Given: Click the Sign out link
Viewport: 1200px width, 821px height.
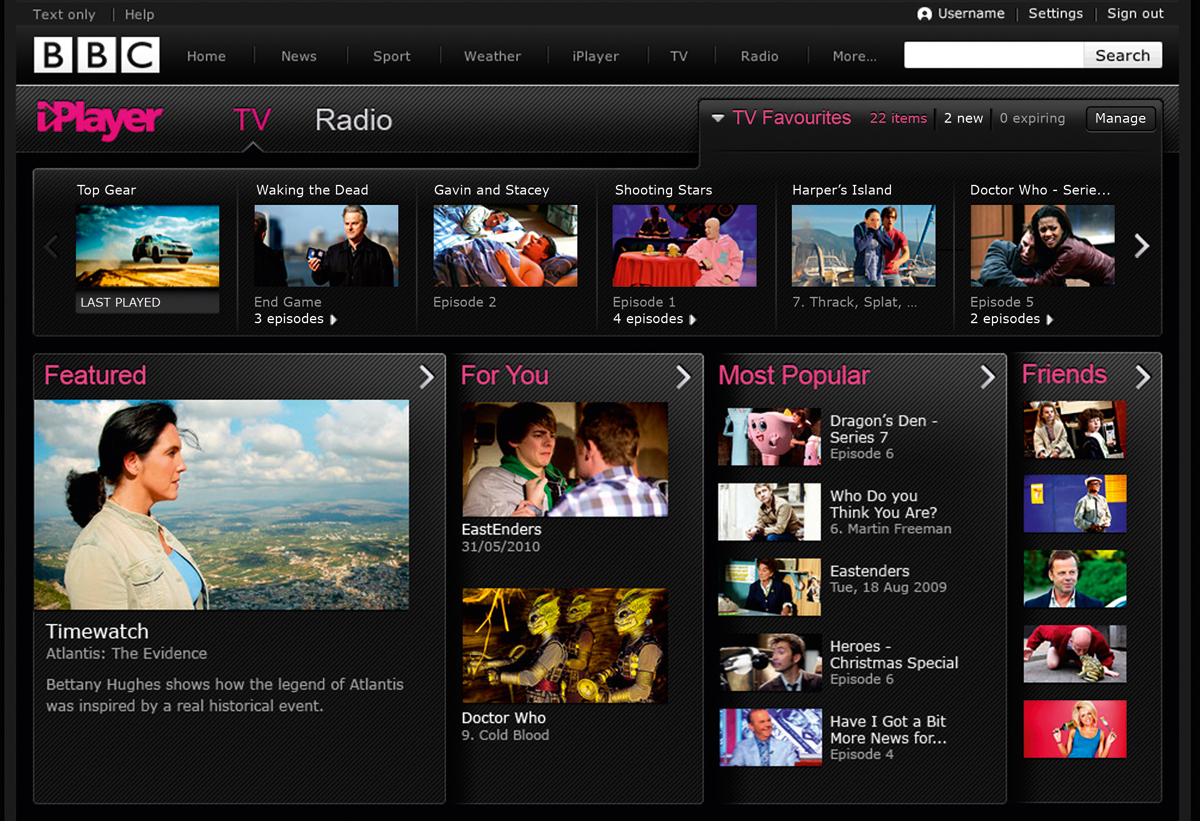Looking at the screenshot, I should [1134, 14].
